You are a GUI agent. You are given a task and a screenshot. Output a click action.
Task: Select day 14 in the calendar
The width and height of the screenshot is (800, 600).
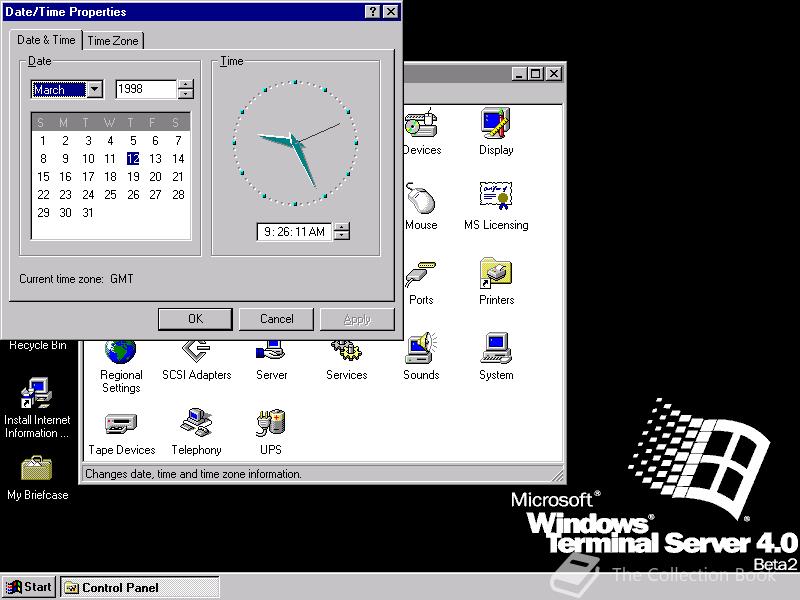click(x=178, y=159)
